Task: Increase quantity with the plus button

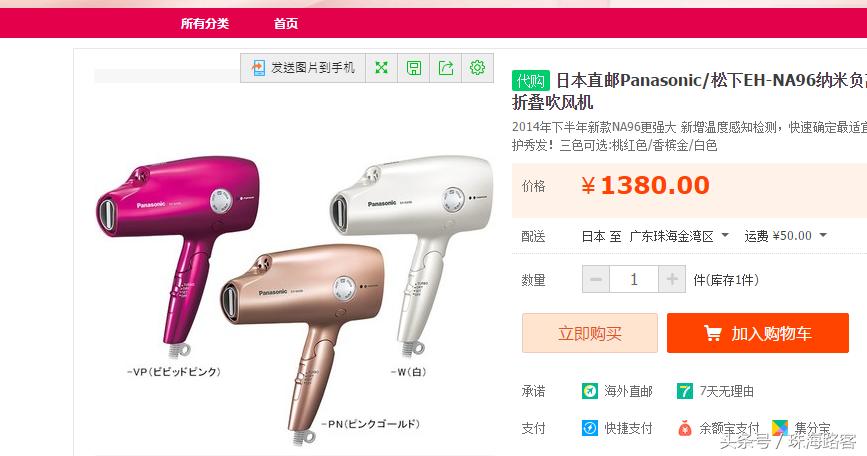Action: pyautogui.click(x=672, y=279)
